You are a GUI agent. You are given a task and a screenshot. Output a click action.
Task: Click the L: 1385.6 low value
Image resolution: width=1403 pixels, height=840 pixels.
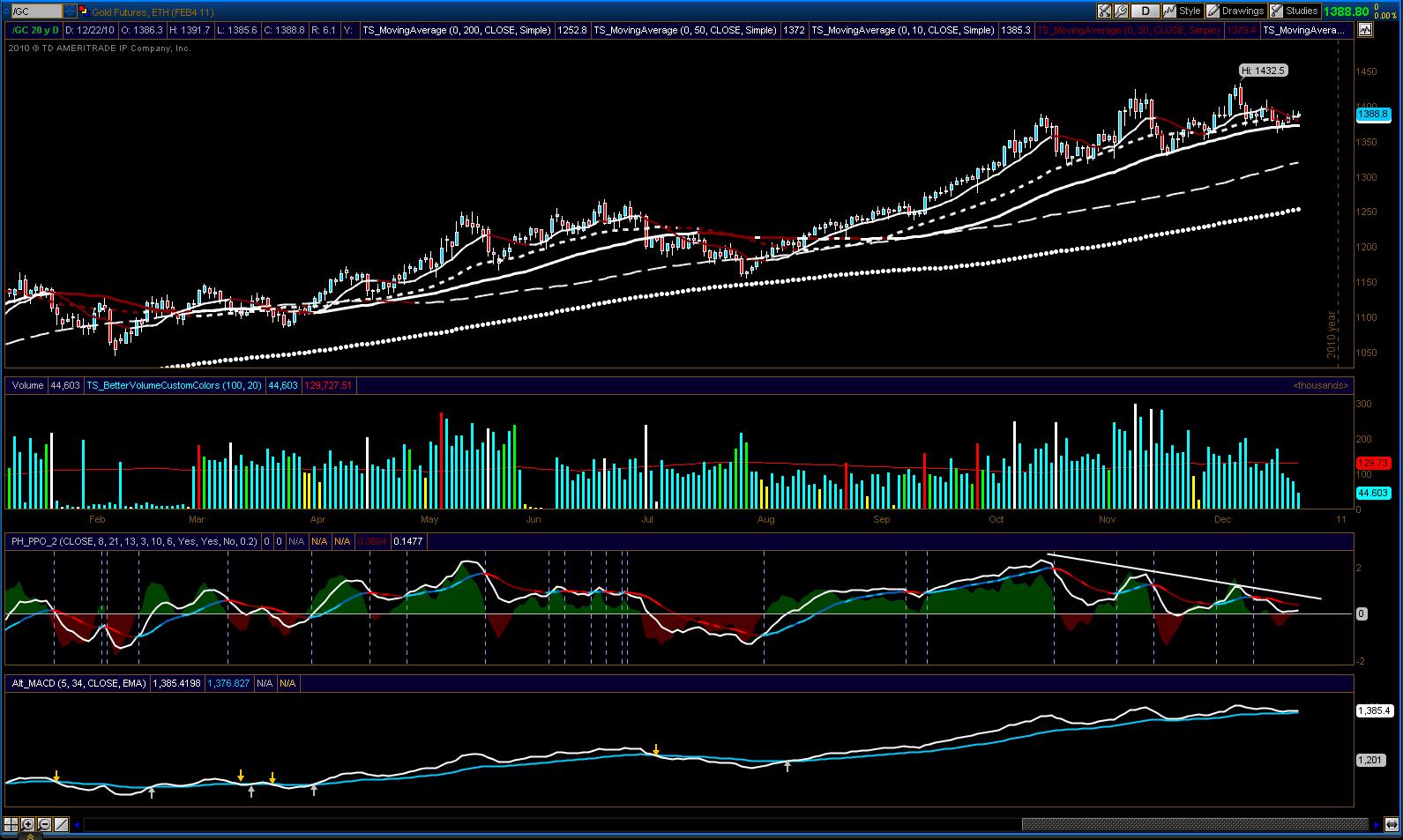coord(238,30)
